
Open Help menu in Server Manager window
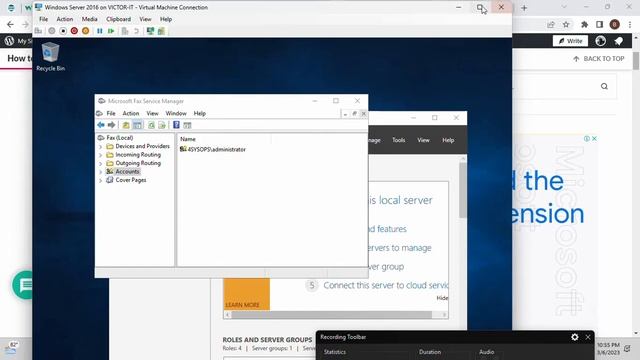[x=448, y=140]
